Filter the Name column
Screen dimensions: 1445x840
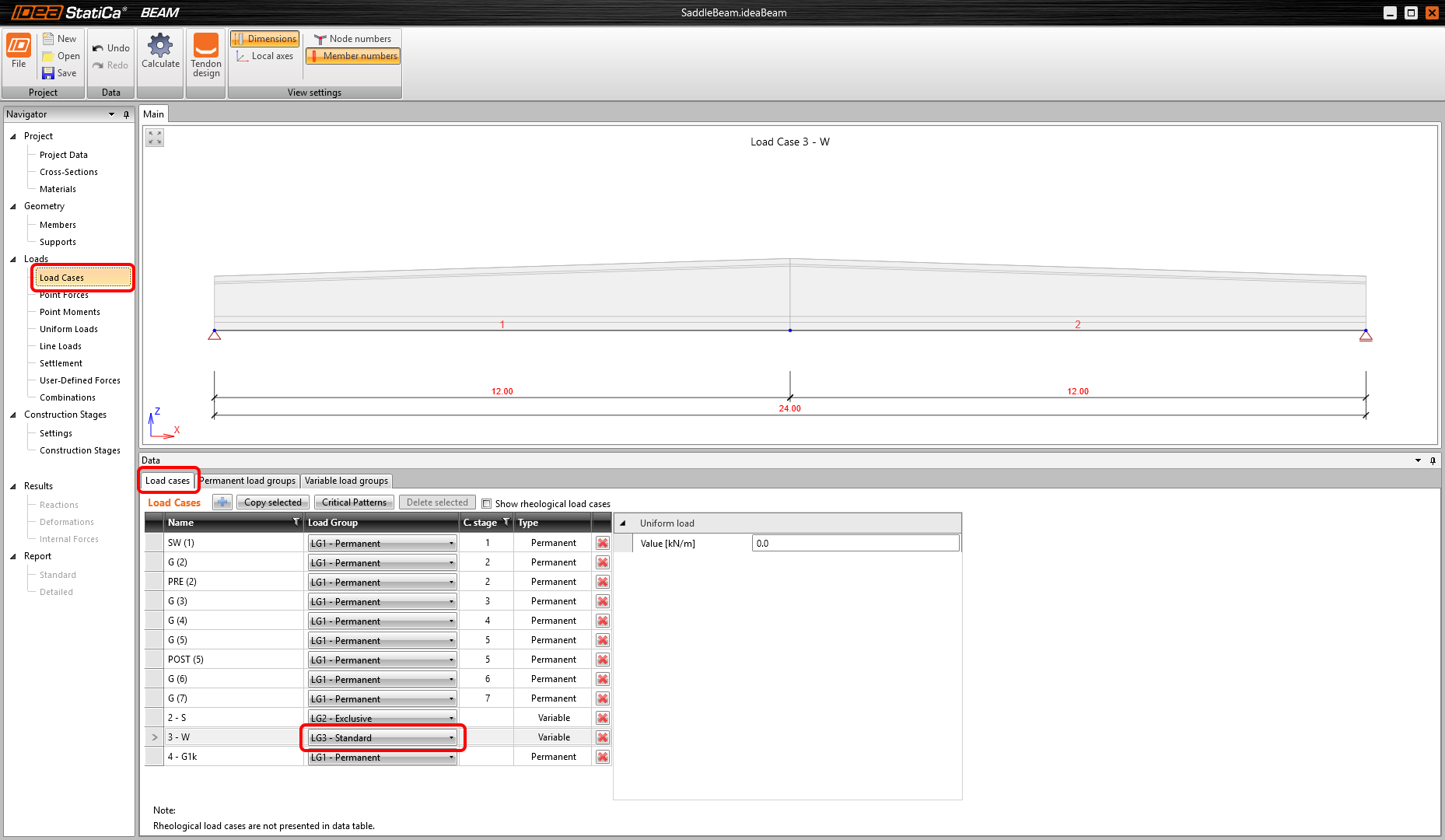pyautogui.click(x=296, y=522)
